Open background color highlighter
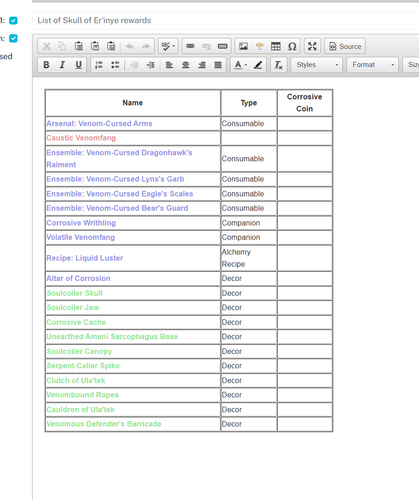Screen dimensions: 419x500 tap(258, 65)
